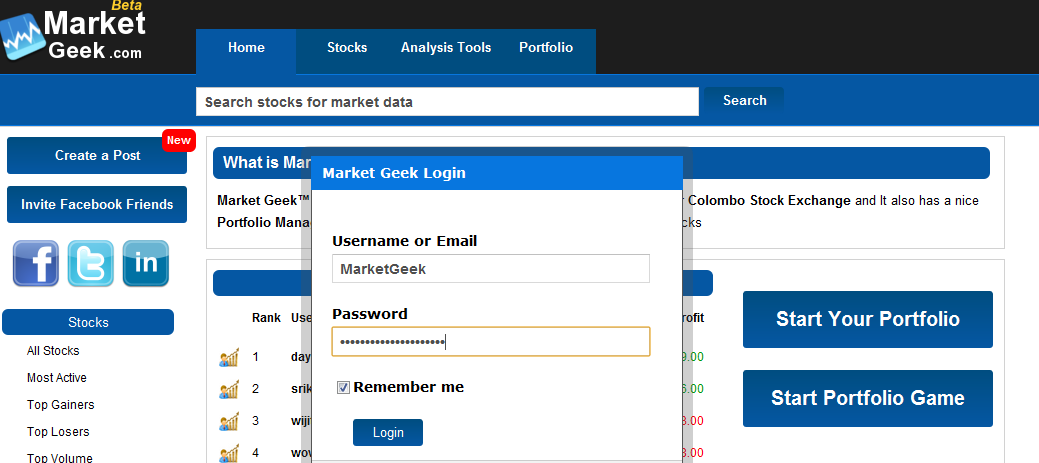Open Top Volume sidebar link
1039x463 pixels.
60,458
